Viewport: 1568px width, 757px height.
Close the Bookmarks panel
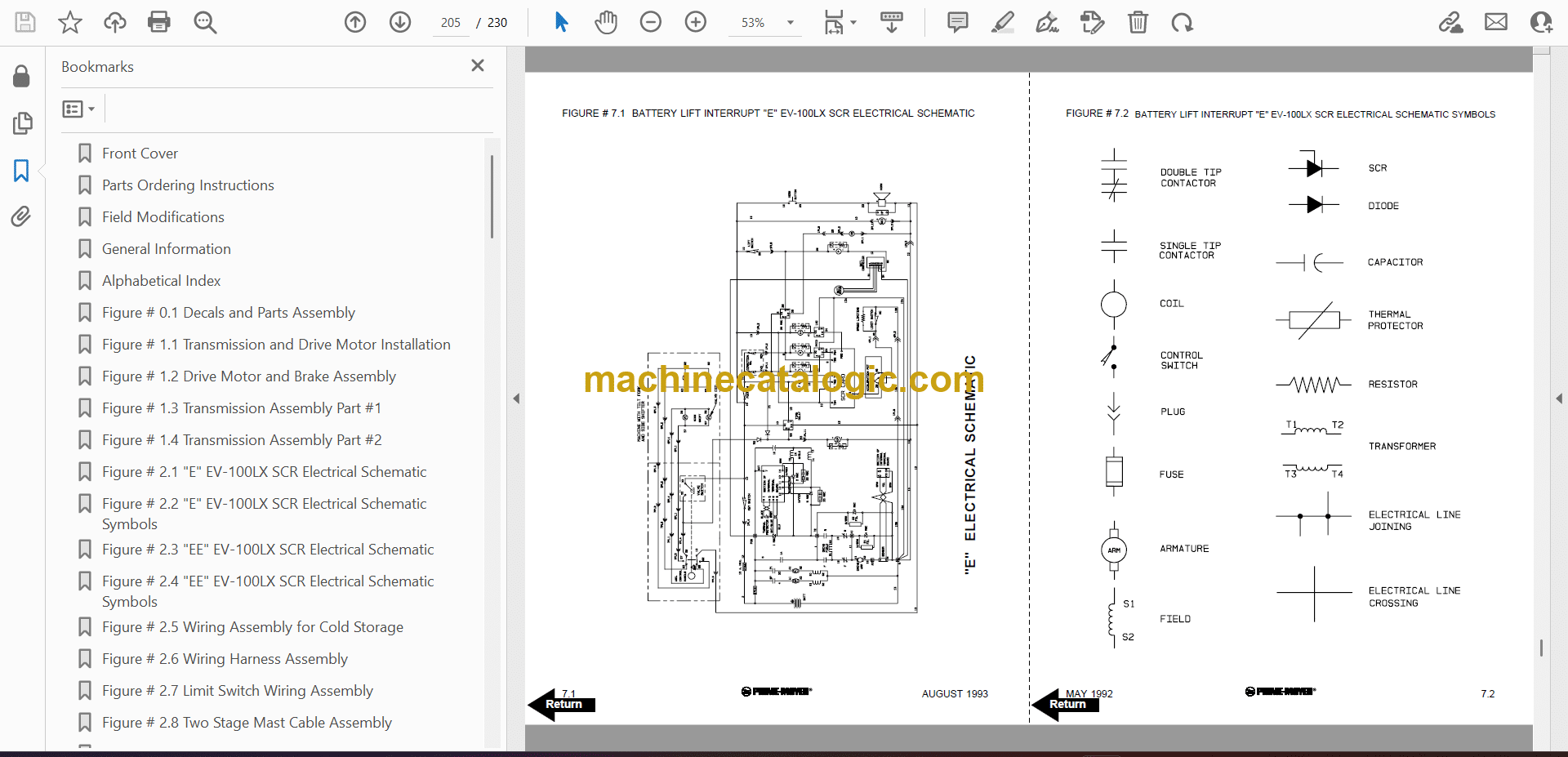pos(478,65)
